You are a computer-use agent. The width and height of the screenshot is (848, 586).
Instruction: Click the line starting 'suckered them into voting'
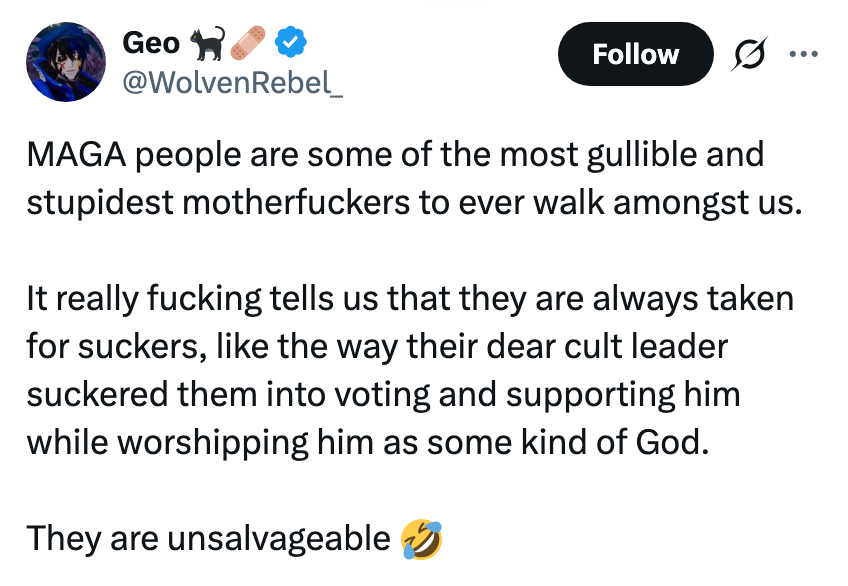pos(383,394)
